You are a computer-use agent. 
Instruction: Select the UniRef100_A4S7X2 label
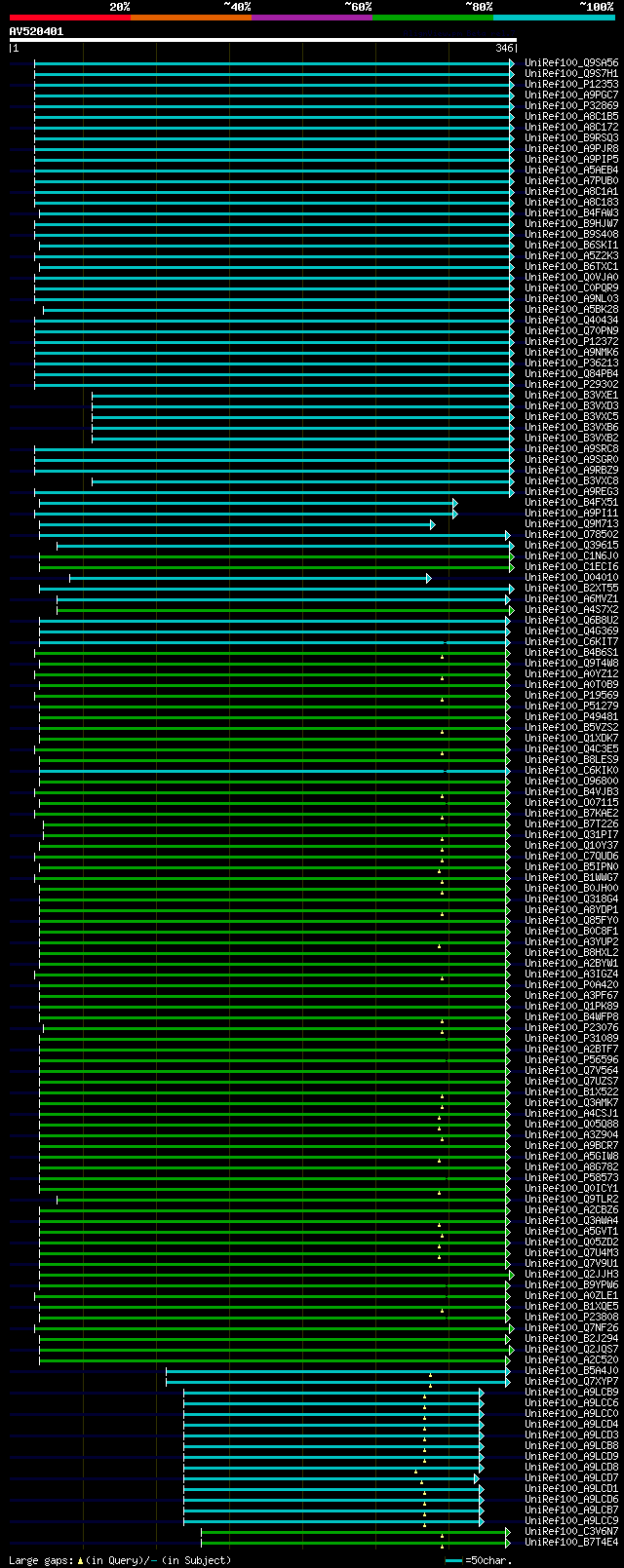pos(571,610)
